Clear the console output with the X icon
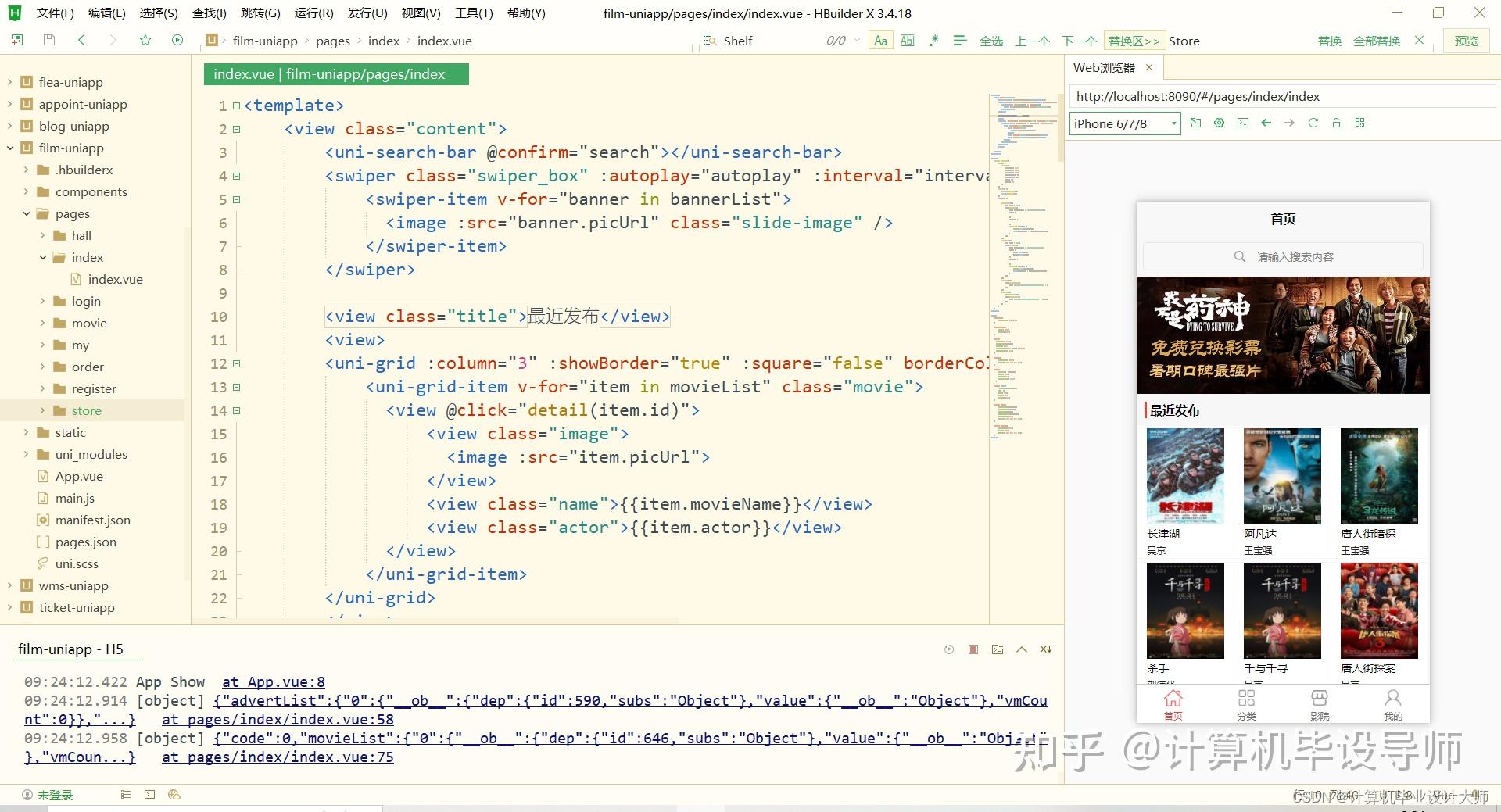 pos(1045,649)
